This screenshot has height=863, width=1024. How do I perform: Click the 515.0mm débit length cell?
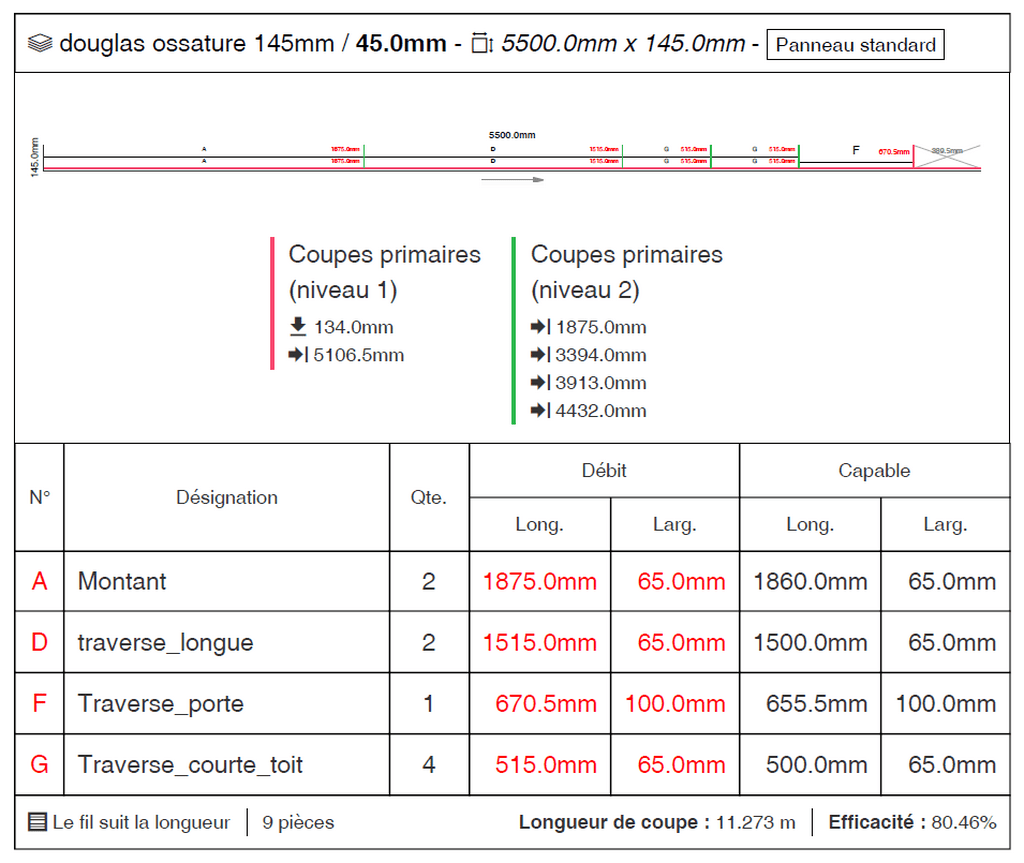coord(539,764)
